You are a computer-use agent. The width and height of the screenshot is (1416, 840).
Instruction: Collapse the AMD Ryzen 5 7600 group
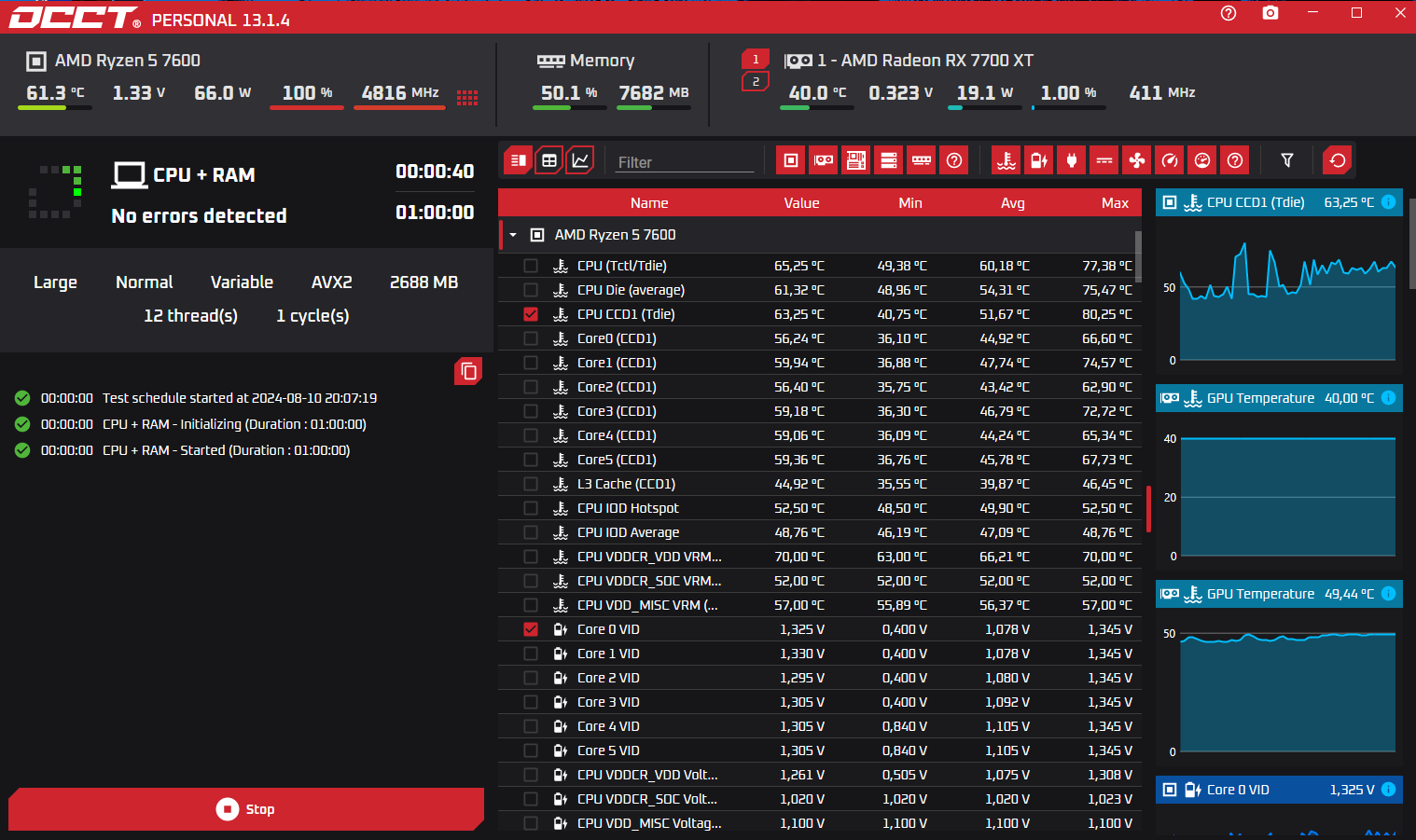coord(513,235)
